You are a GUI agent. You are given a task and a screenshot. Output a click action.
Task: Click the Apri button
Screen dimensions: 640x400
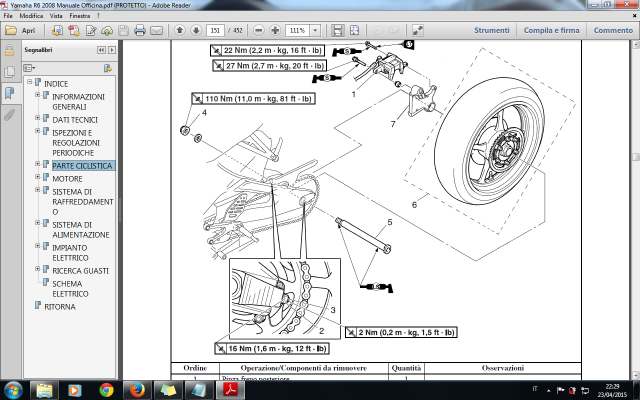click(25, 31)
